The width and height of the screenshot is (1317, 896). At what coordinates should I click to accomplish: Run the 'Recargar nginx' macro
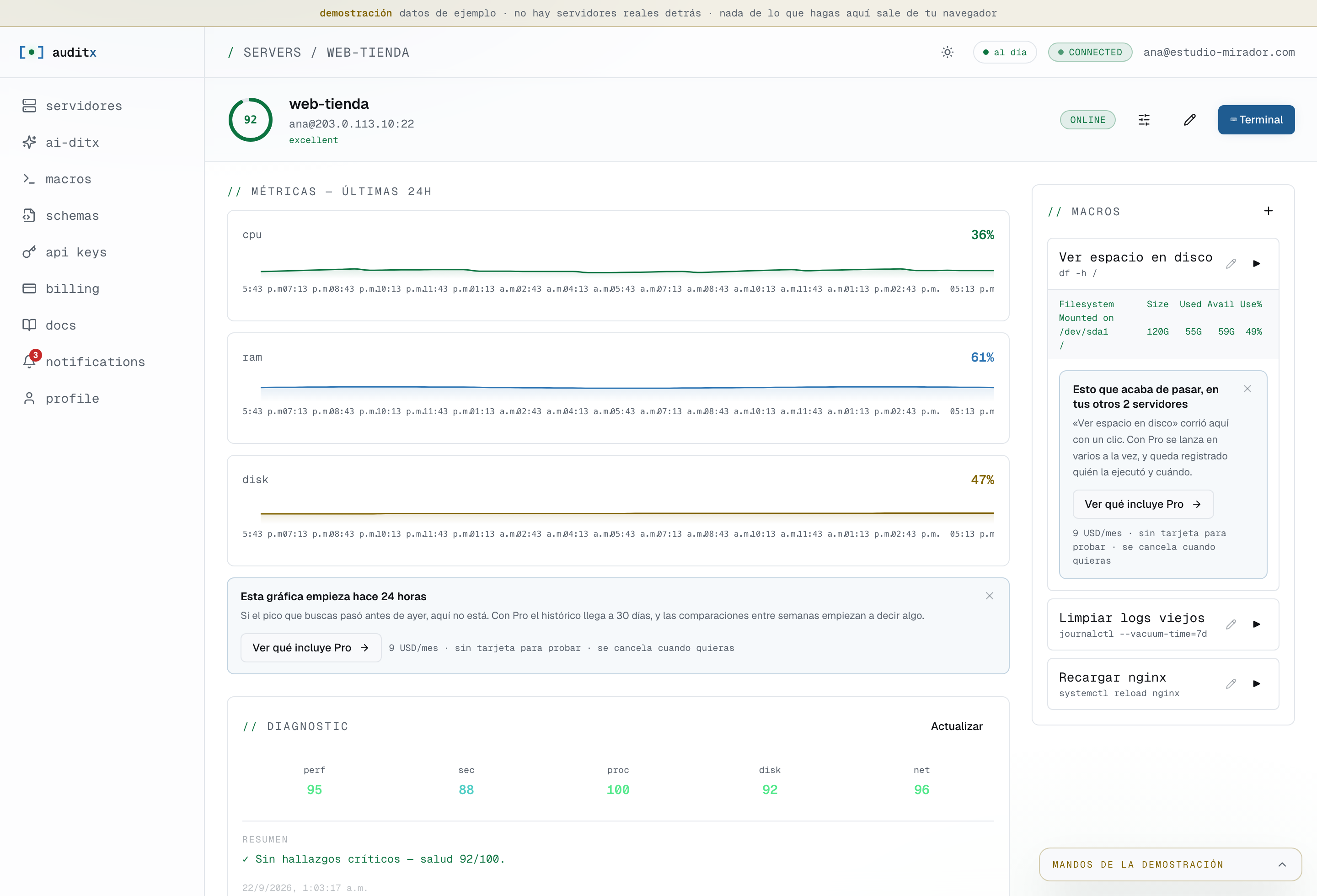coord(1256,684)
